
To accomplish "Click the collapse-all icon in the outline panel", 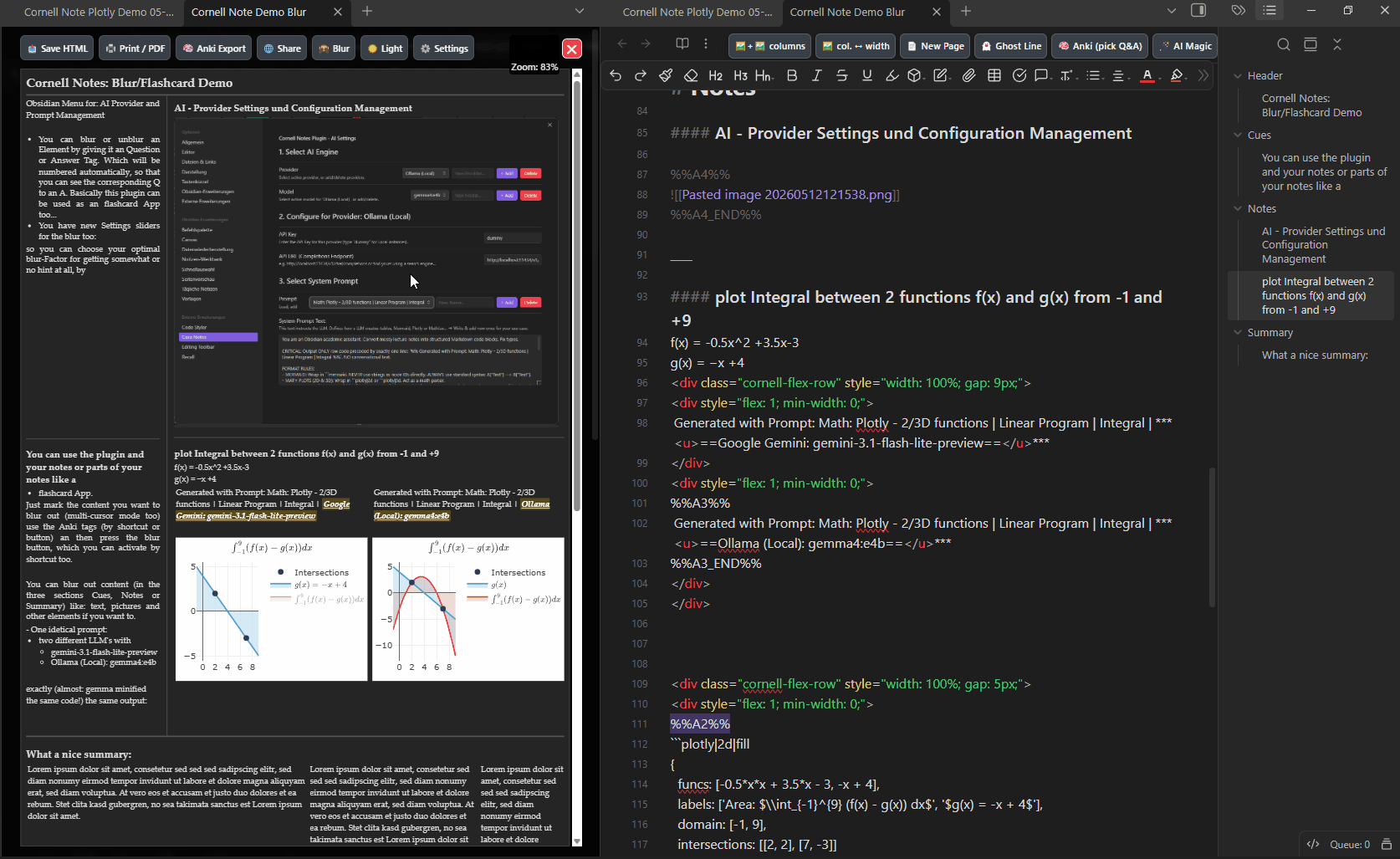I will [1337, 44].
